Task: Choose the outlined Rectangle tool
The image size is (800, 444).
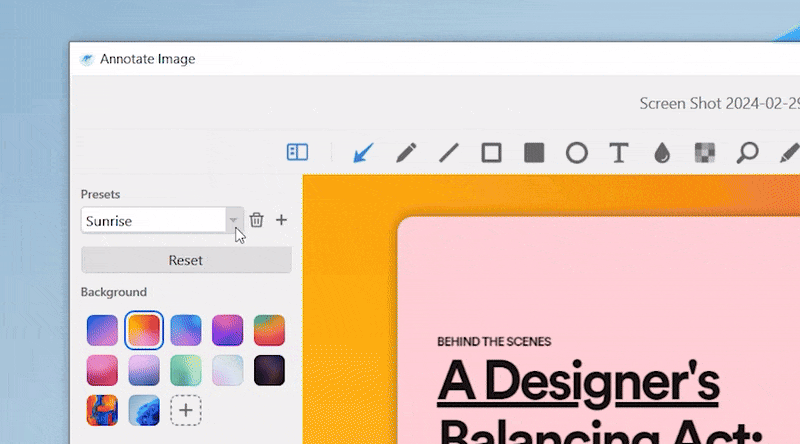Action: click(x=491, y=153)
